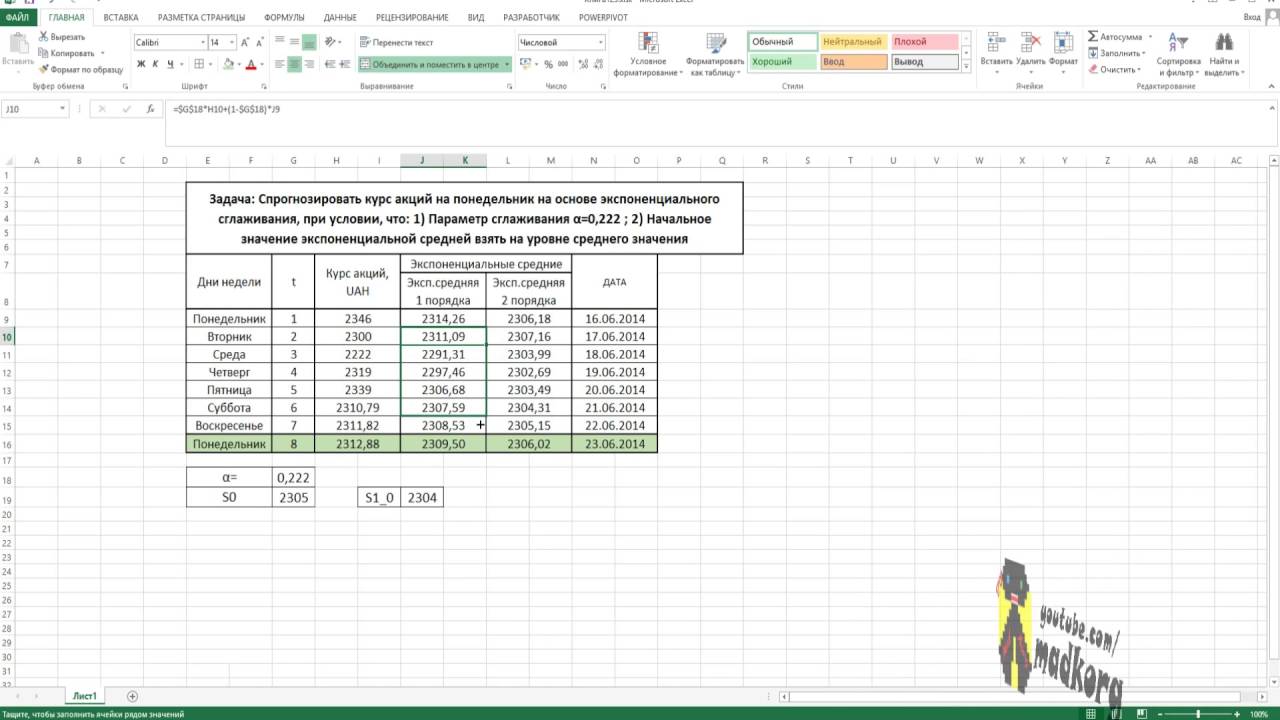This screenshot has height=720, width=1280.
Task: Open the Format cells (Формат) menu
Action: click(1063, 54)
